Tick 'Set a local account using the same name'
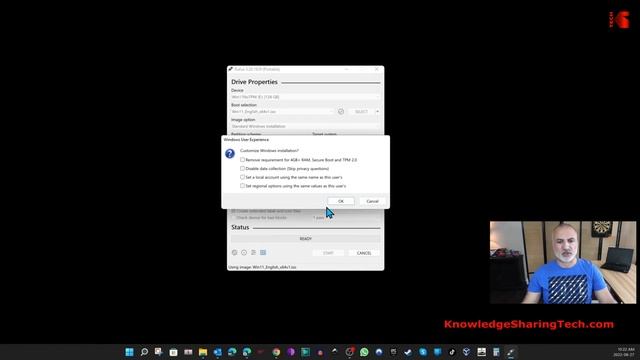 point(242,177)
